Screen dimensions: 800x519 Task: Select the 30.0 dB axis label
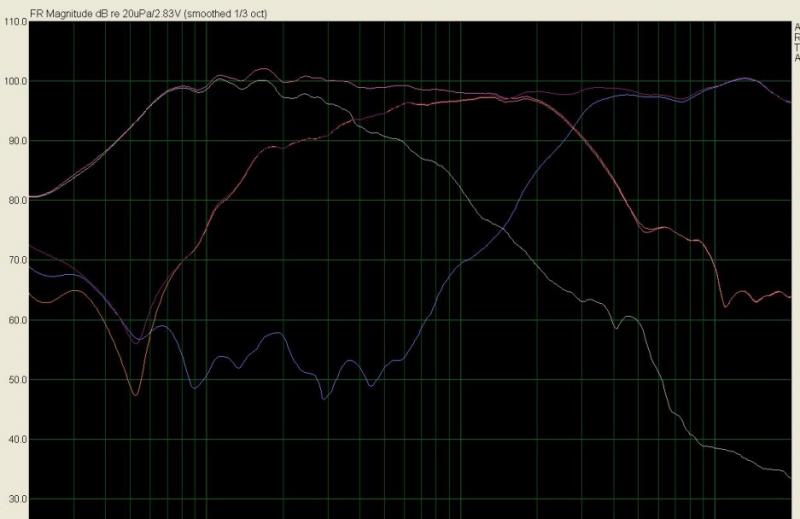coord(18,499)
